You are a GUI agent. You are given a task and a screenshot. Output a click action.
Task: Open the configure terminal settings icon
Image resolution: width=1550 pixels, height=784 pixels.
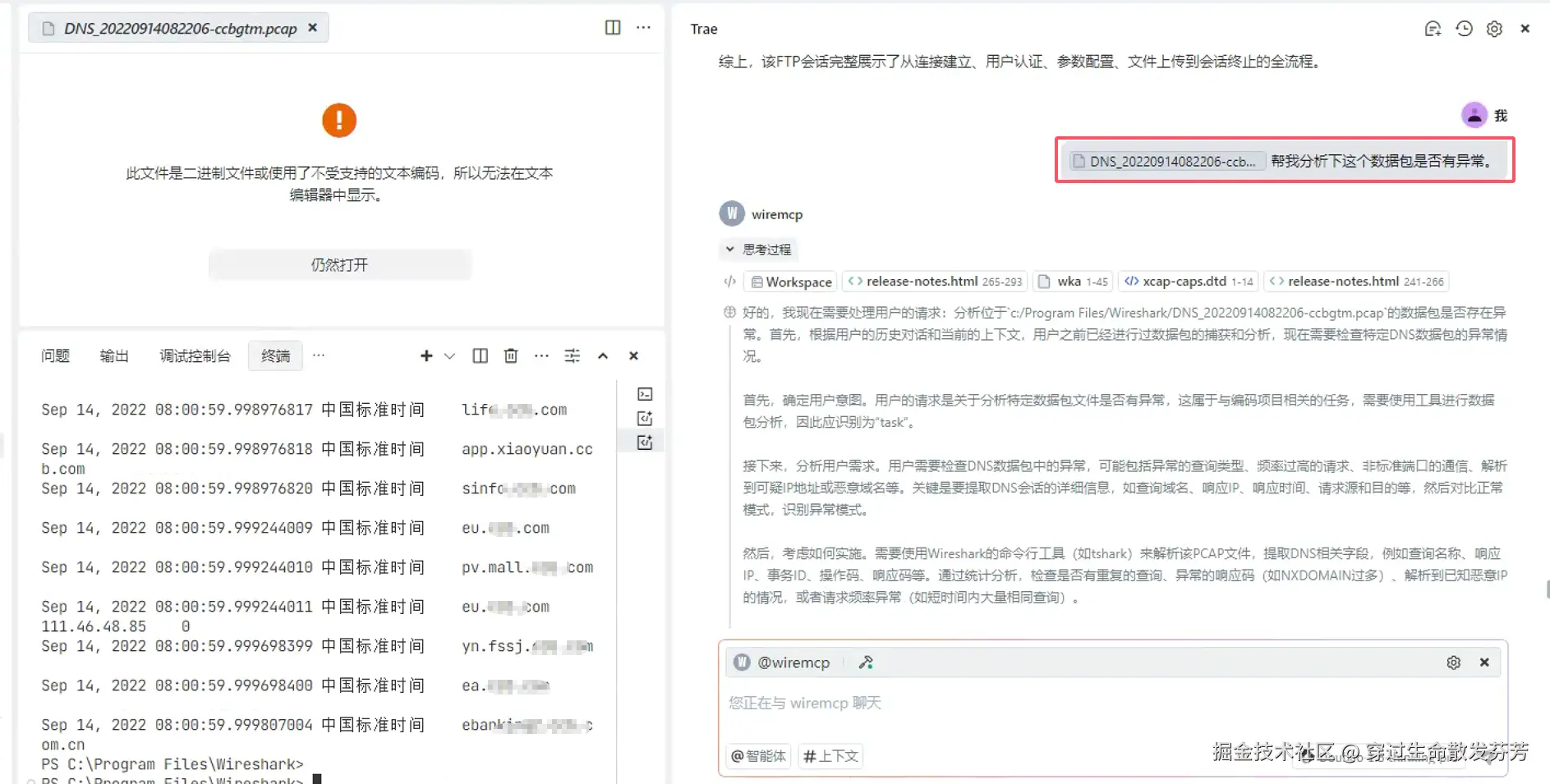point(573,355)
